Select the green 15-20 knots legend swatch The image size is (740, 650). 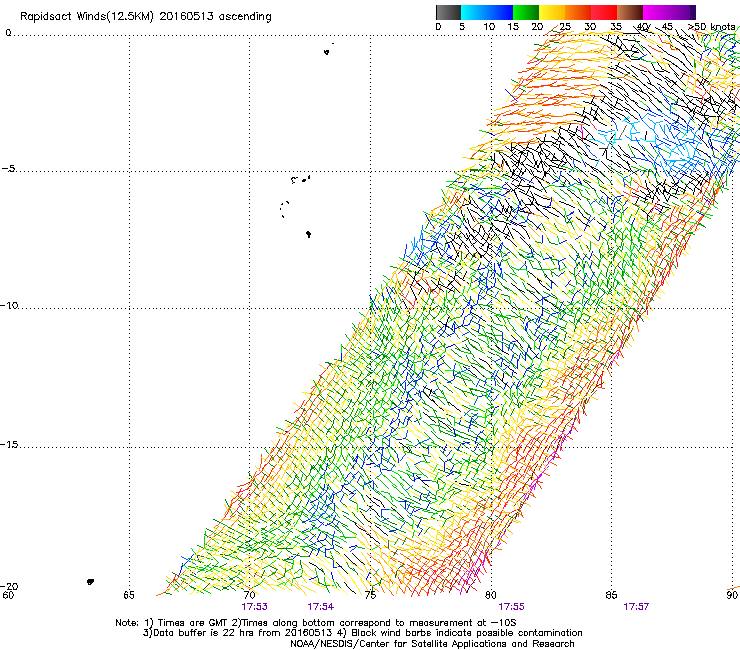(526, 12)
